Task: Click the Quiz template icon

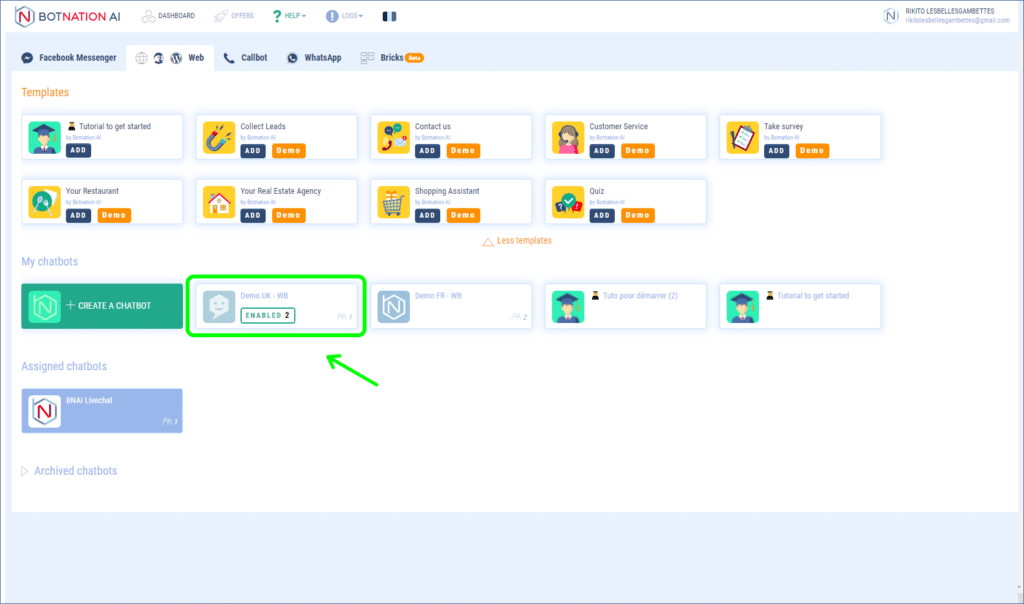Action: pos(568,202)
